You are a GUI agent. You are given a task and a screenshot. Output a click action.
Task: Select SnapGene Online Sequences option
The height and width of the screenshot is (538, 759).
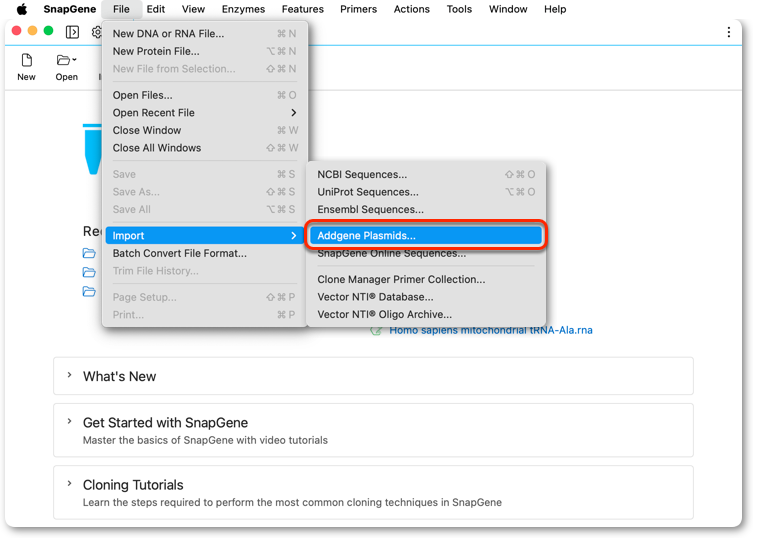(426, 253)
